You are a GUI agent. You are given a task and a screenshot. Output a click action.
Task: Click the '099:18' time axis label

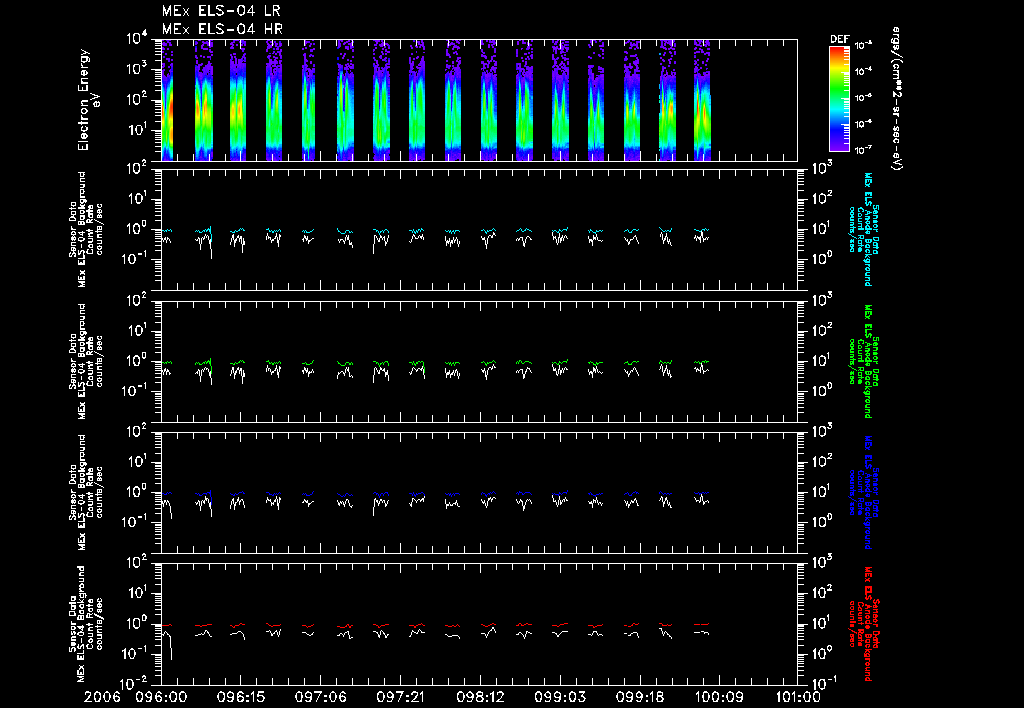coord(639,698)
